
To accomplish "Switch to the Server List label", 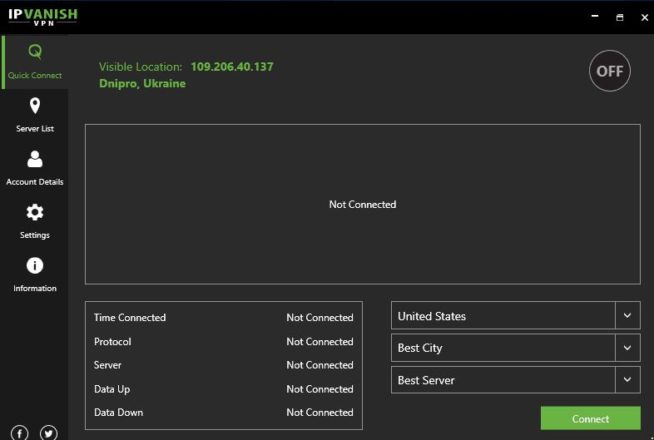I will 35,128.
